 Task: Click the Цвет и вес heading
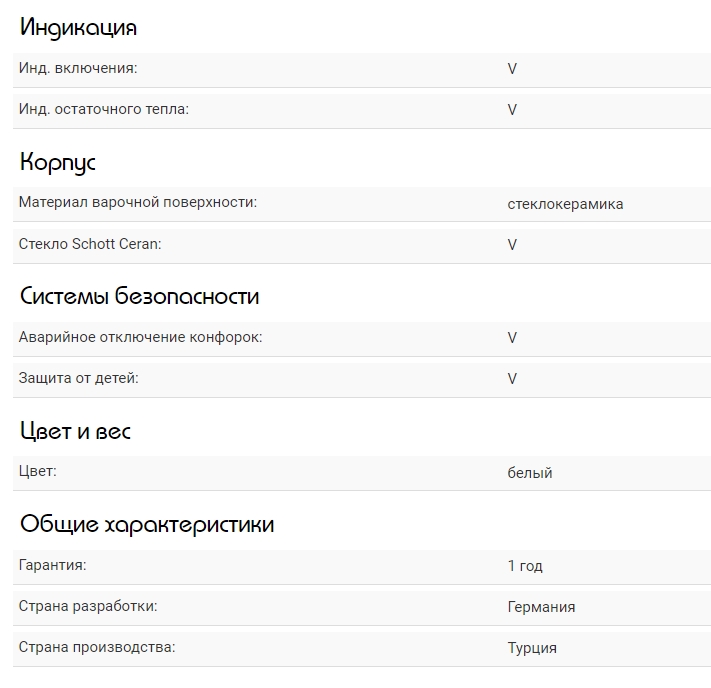click(x=75, y=431)
